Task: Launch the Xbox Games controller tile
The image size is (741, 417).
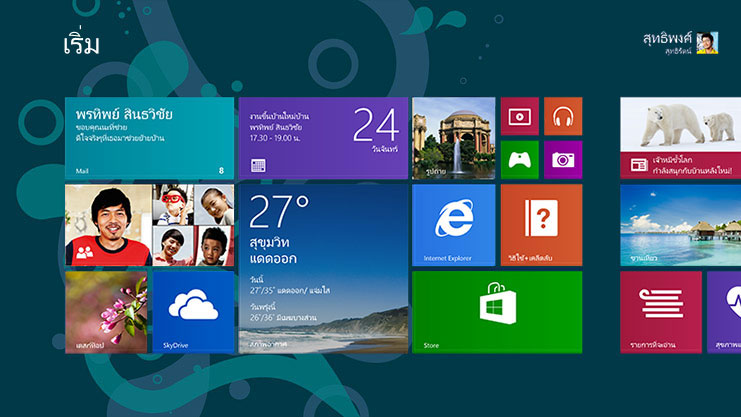Action: [519, 159]
